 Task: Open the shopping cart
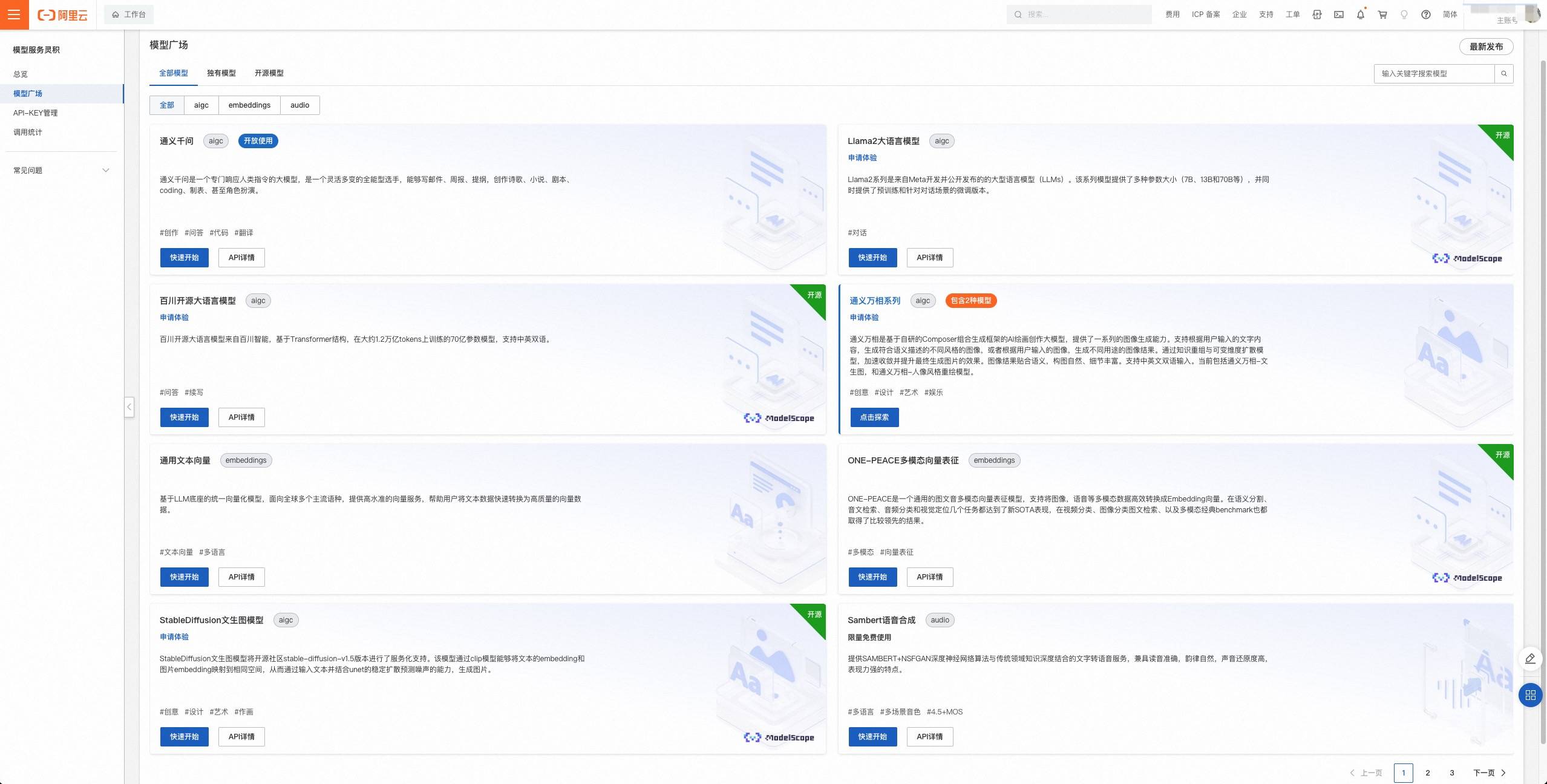point(1382,15)
